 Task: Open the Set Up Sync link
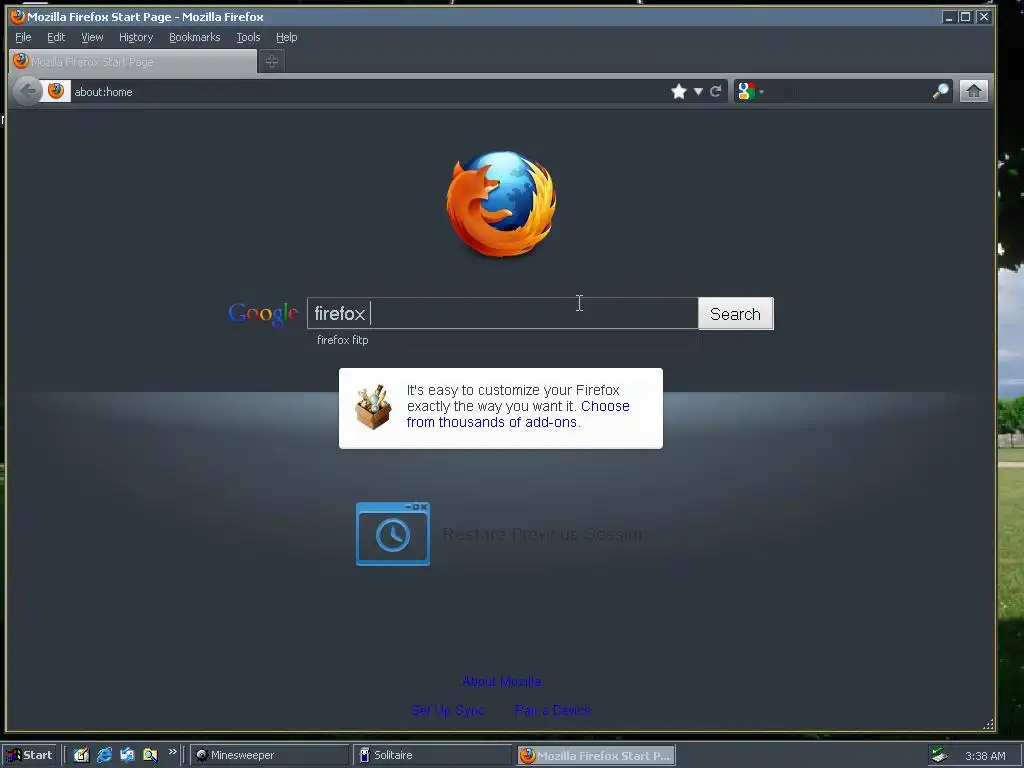point(448,711)
